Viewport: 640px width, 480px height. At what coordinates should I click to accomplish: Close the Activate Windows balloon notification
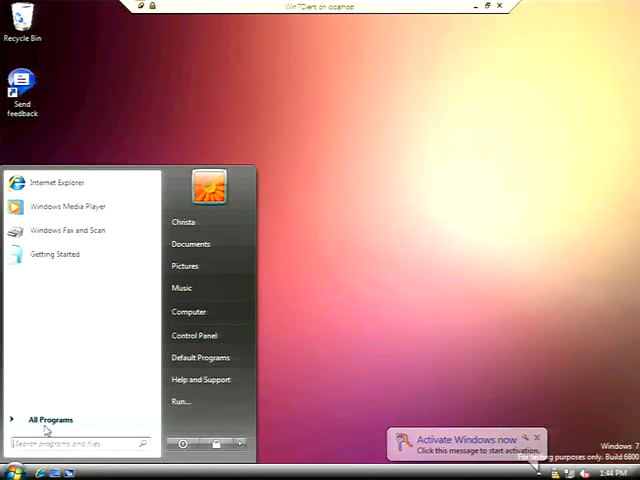click(537, 437)
